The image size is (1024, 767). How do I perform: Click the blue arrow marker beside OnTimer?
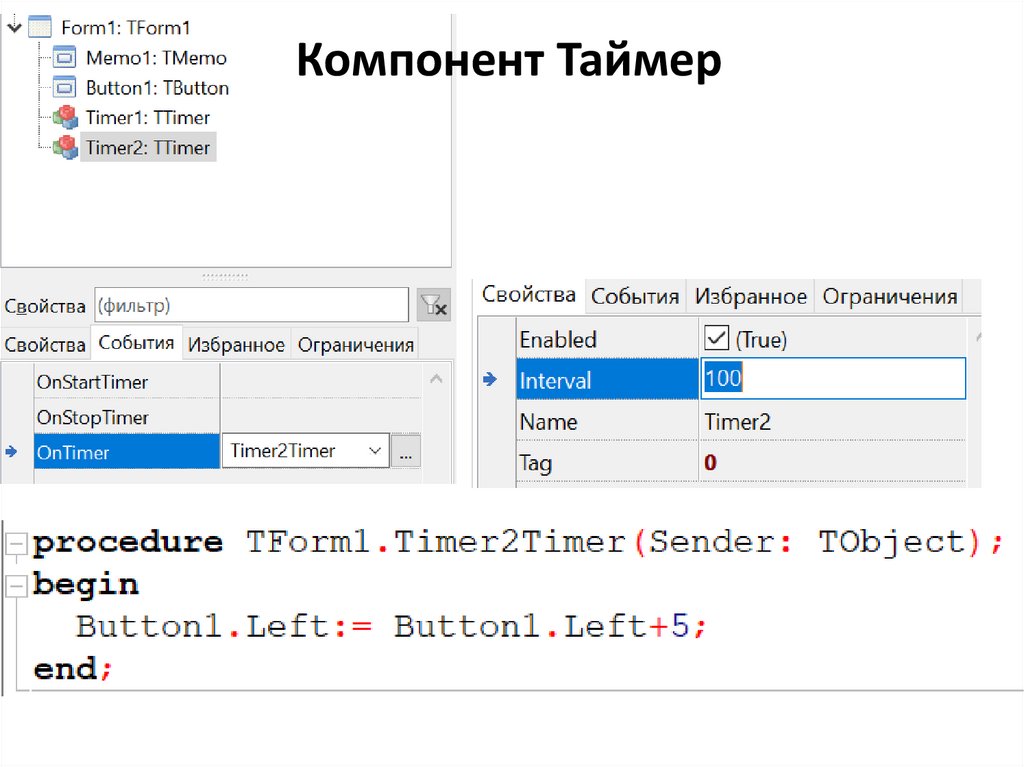(x=12, y=451)
